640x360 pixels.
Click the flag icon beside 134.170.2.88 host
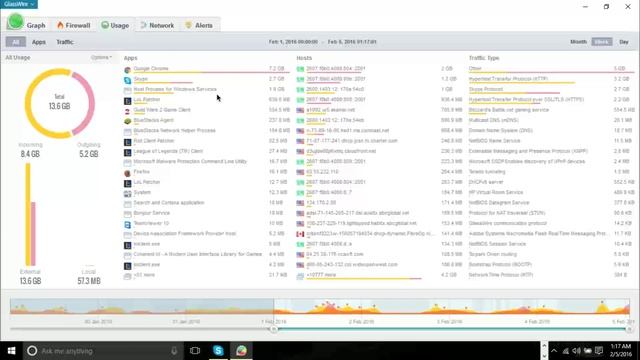pyautogui.click(x=300, y=203)
